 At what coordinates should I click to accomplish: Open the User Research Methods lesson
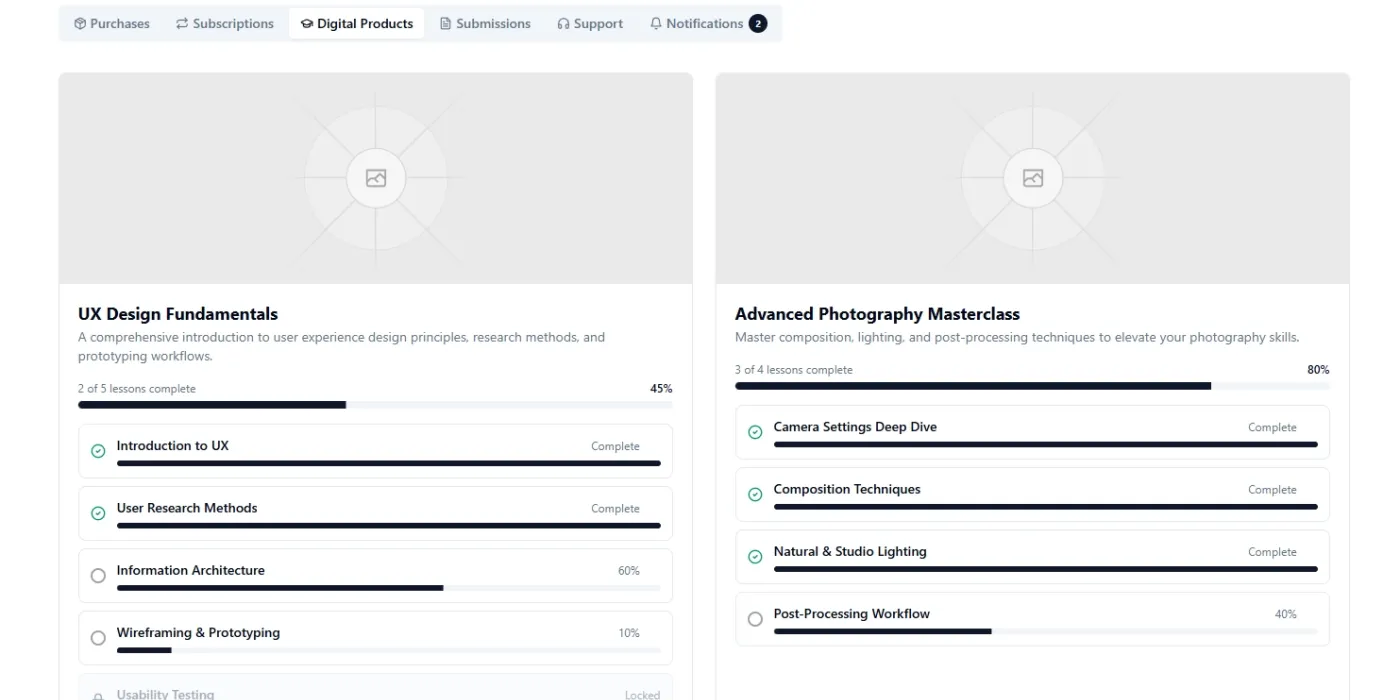[x=375, y=514]
